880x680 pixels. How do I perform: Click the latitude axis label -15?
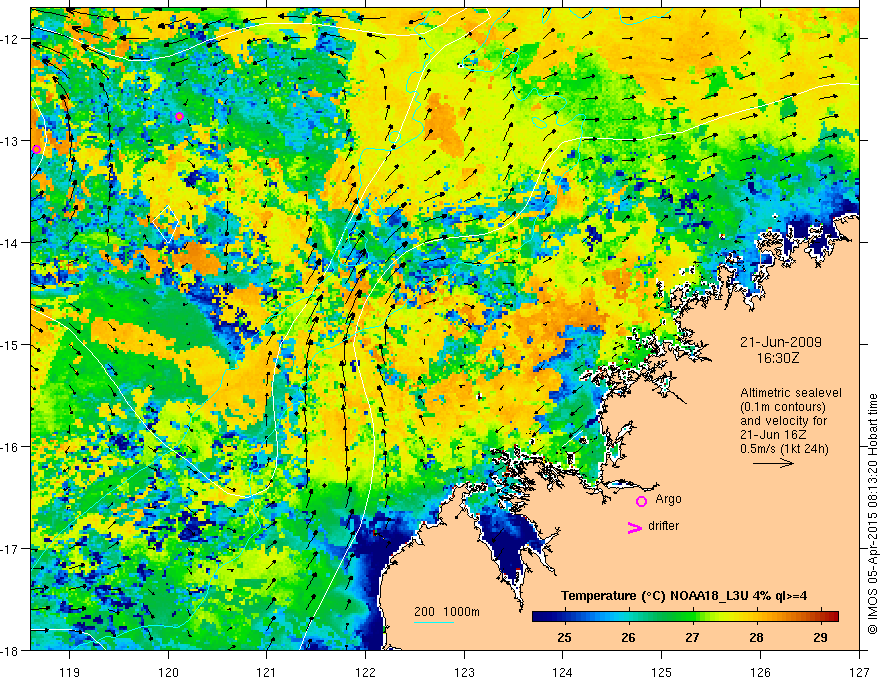[10, 344]
